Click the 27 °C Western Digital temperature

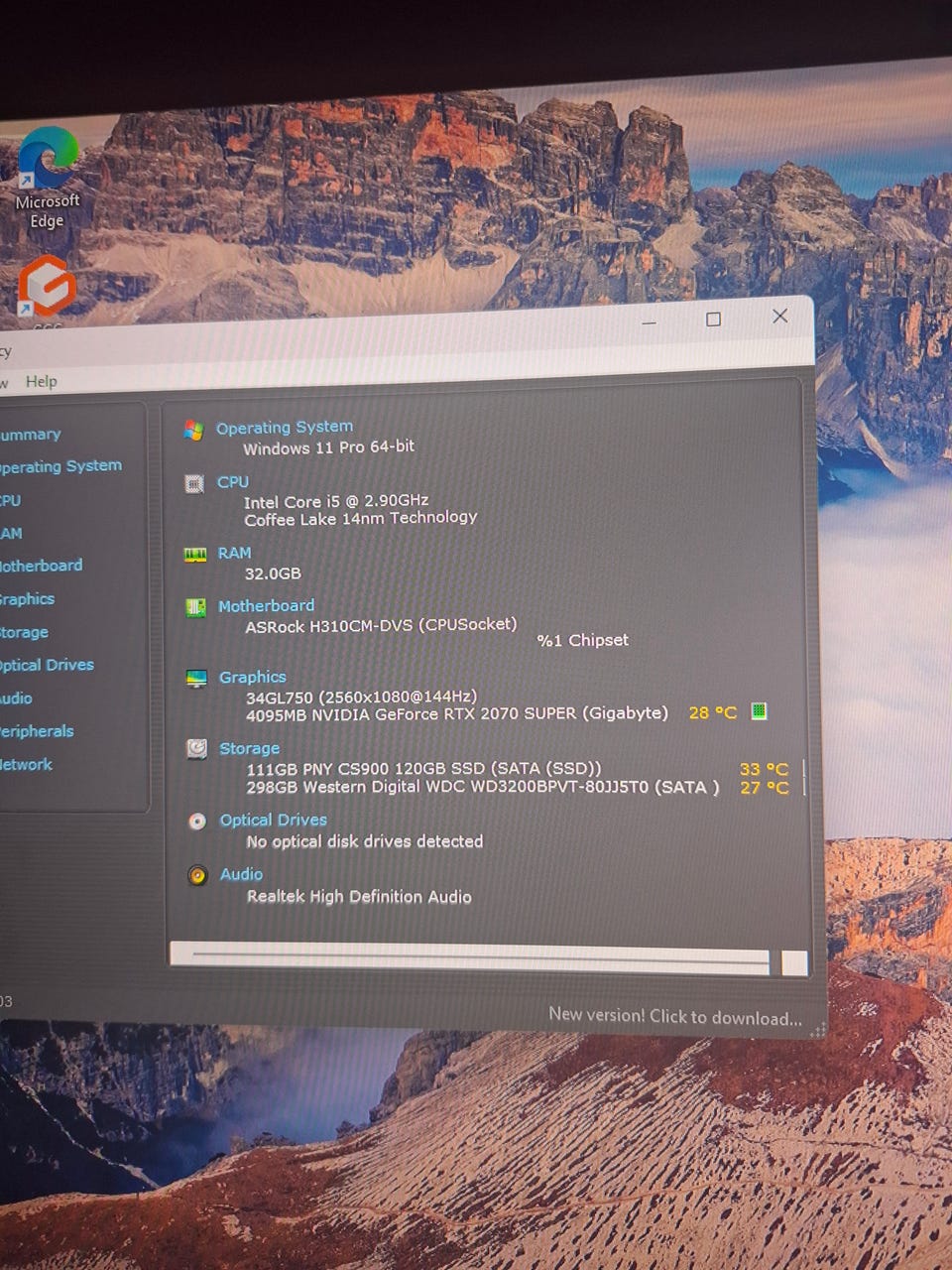[x=764, y=788]
